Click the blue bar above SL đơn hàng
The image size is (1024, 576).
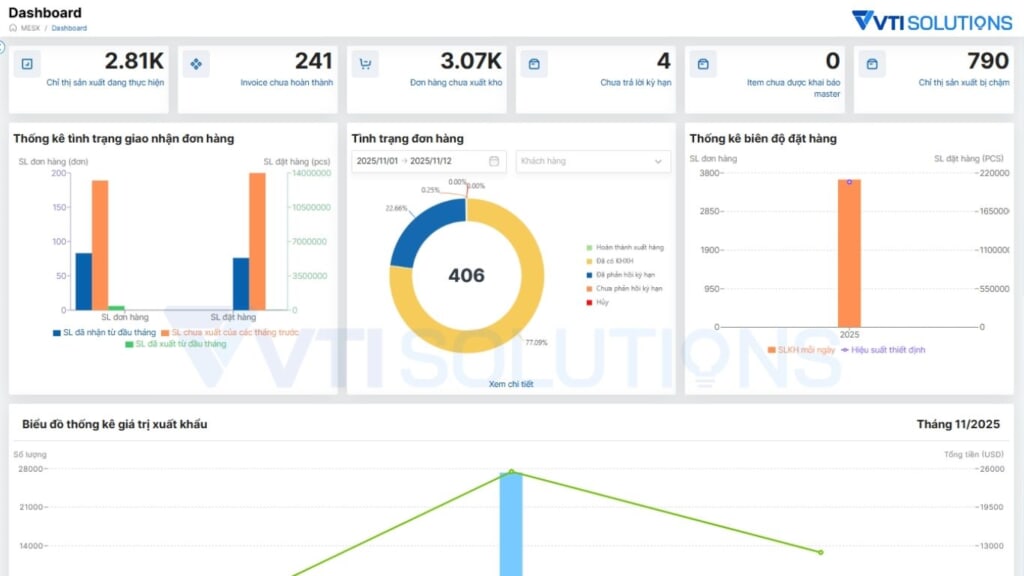(84, 281)
